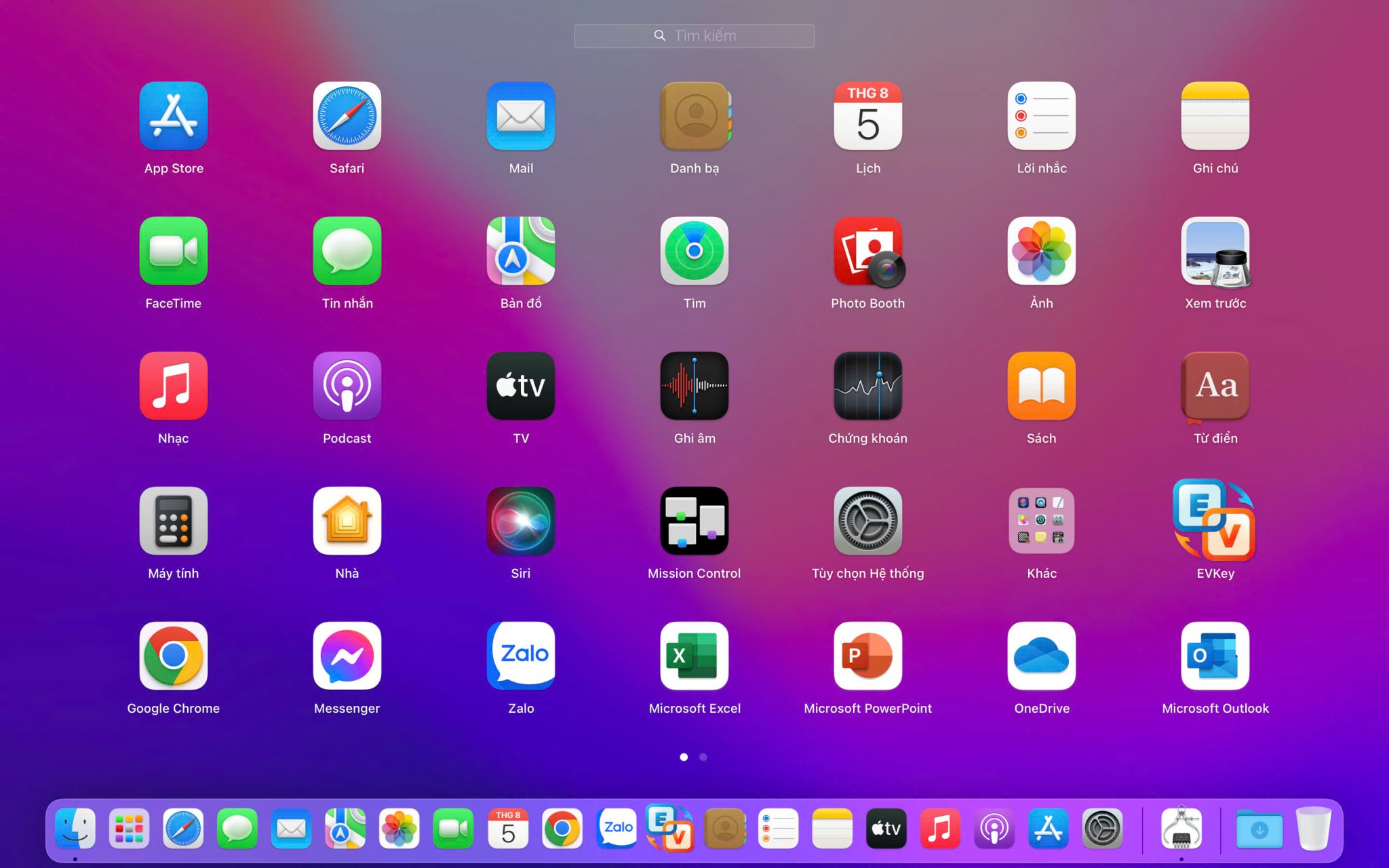Launch Google Chrome from the grid
This screenshot has height=868, width=1389.
[x=174, y=656]
